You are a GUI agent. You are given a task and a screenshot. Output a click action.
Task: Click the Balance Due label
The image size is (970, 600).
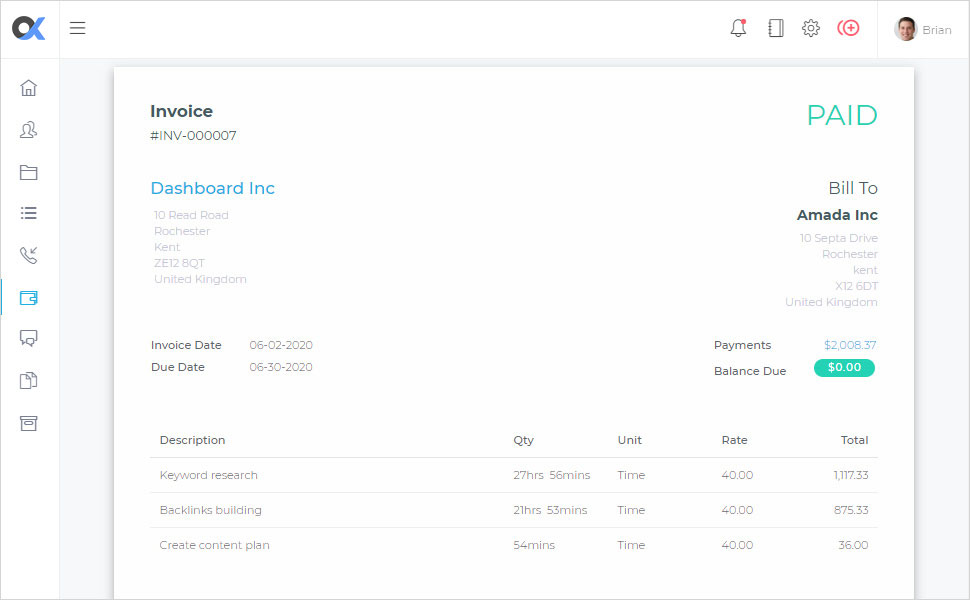coord(750,371)
